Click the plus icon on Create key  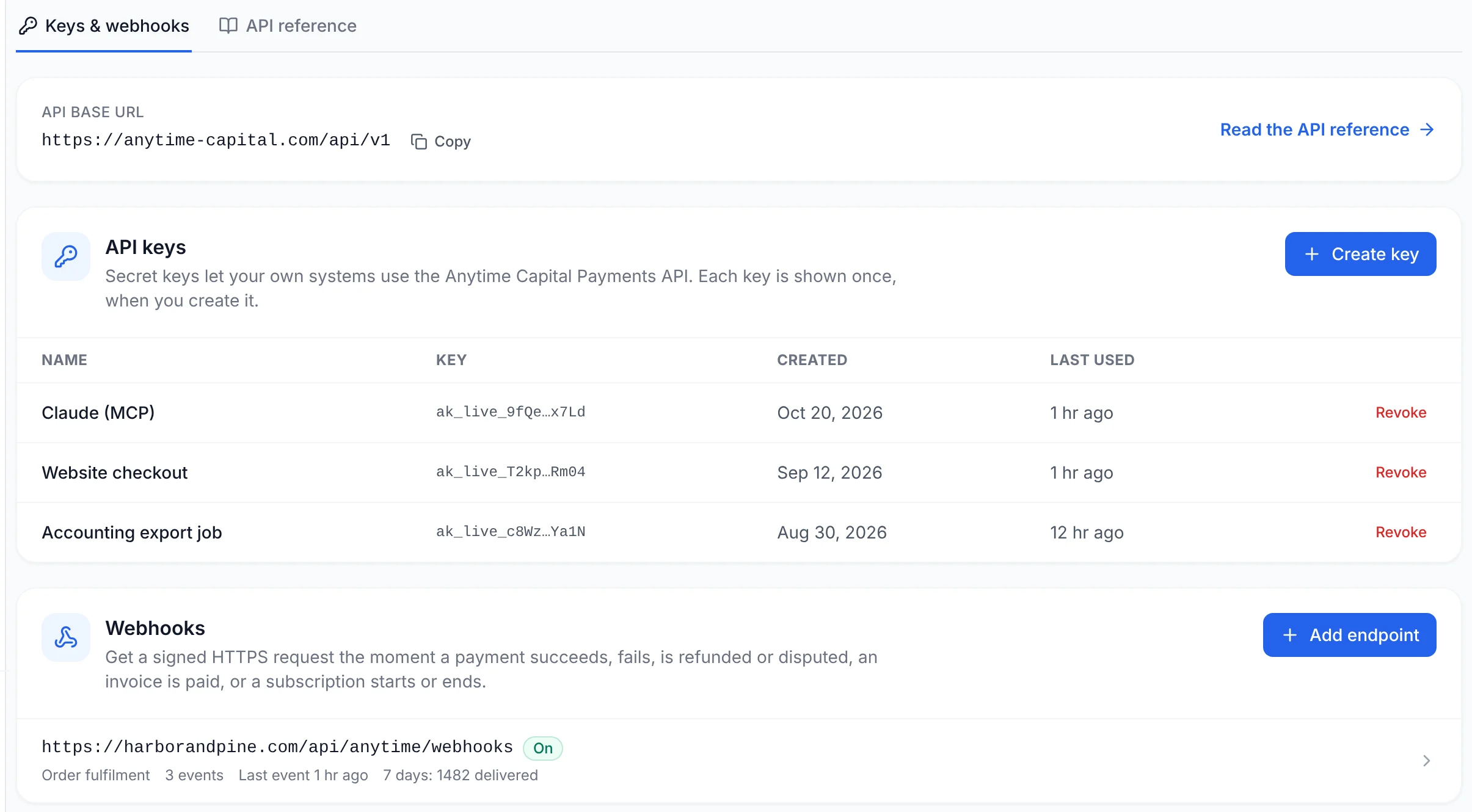(1312, 254)
